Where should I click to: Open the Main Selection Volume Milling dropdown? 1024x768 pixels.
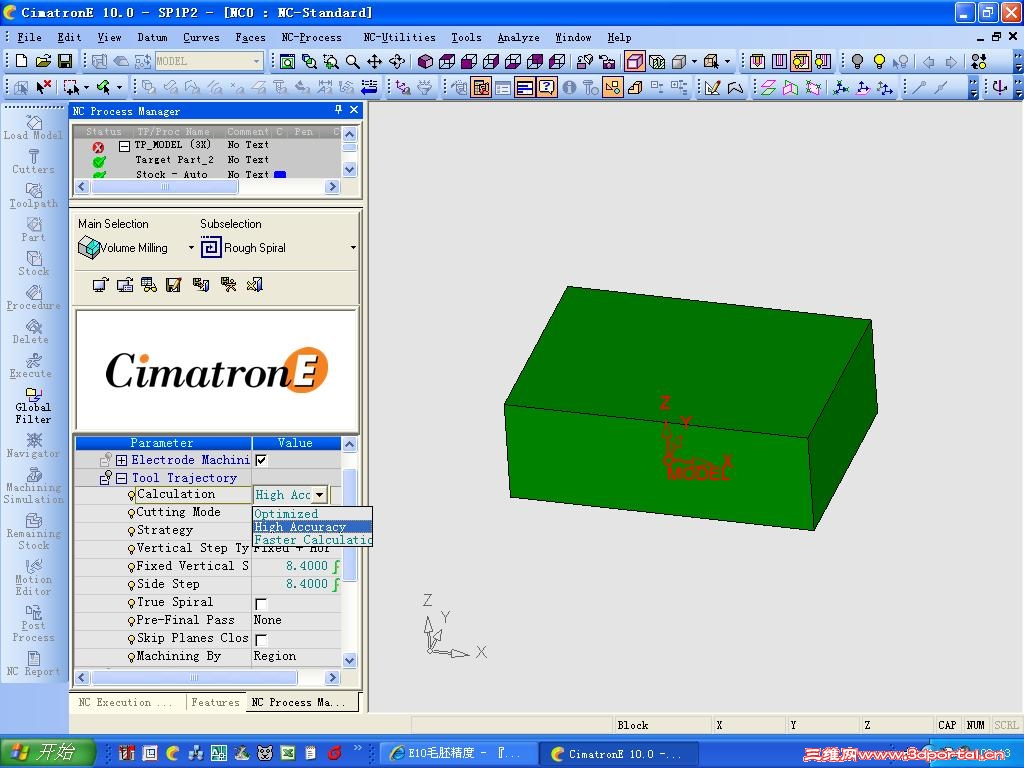click(191, 248)
